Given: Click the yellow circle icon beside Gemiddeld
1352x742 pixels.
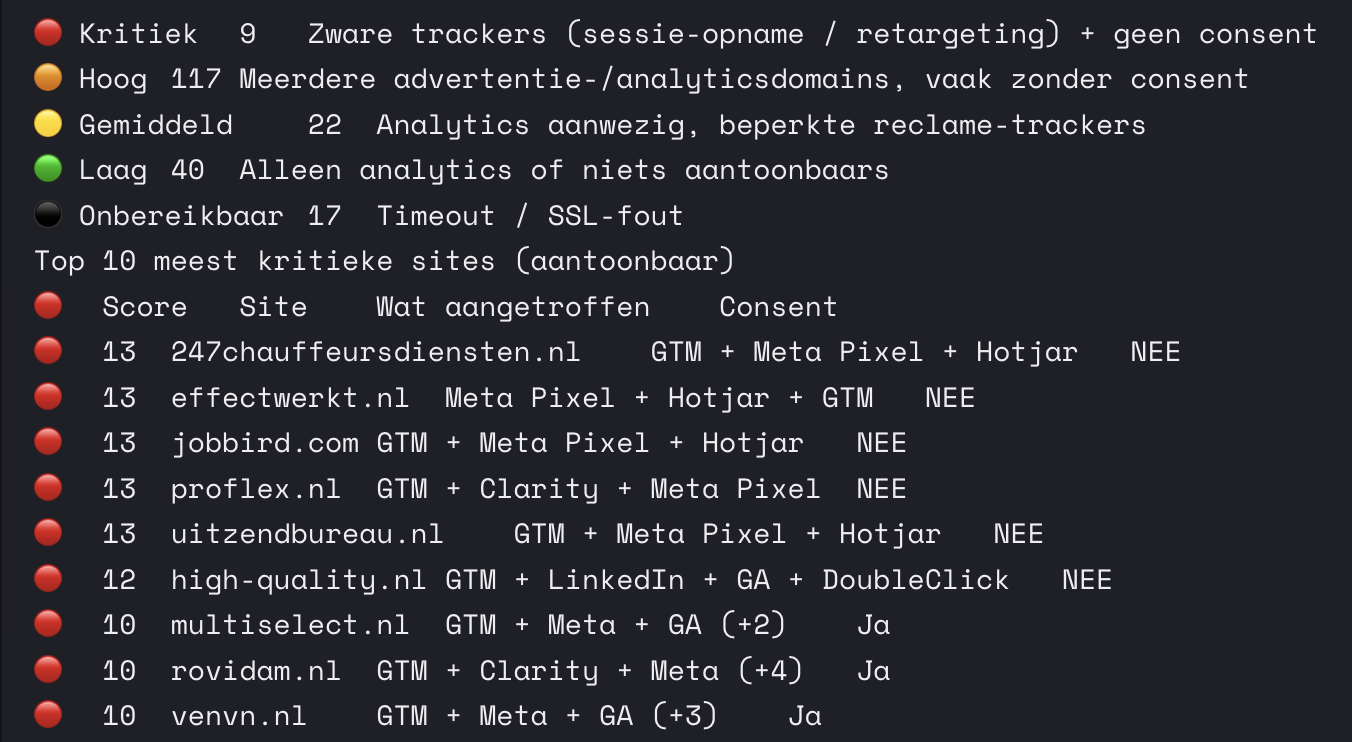Looking at the screenshot, I should coord(48,125).
